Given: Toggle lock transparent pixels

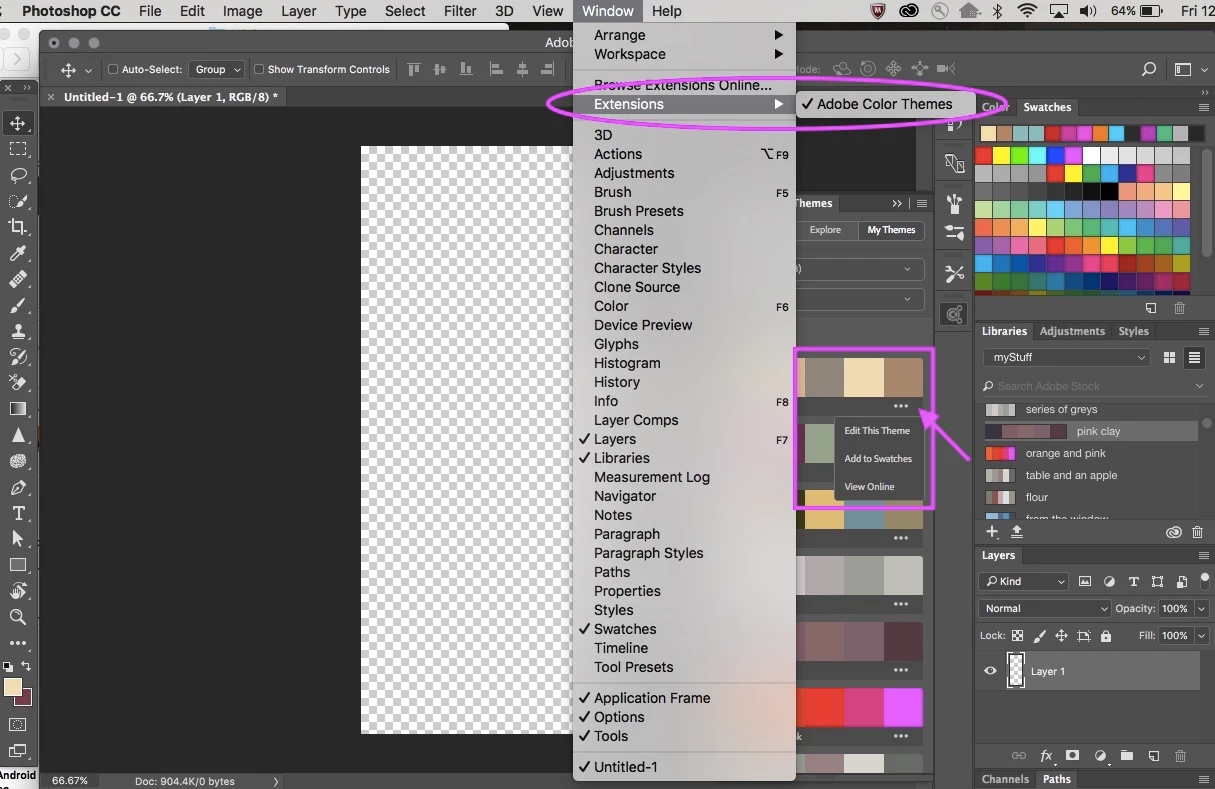Looking at the screenshot, I should (x=1017, y=635).
